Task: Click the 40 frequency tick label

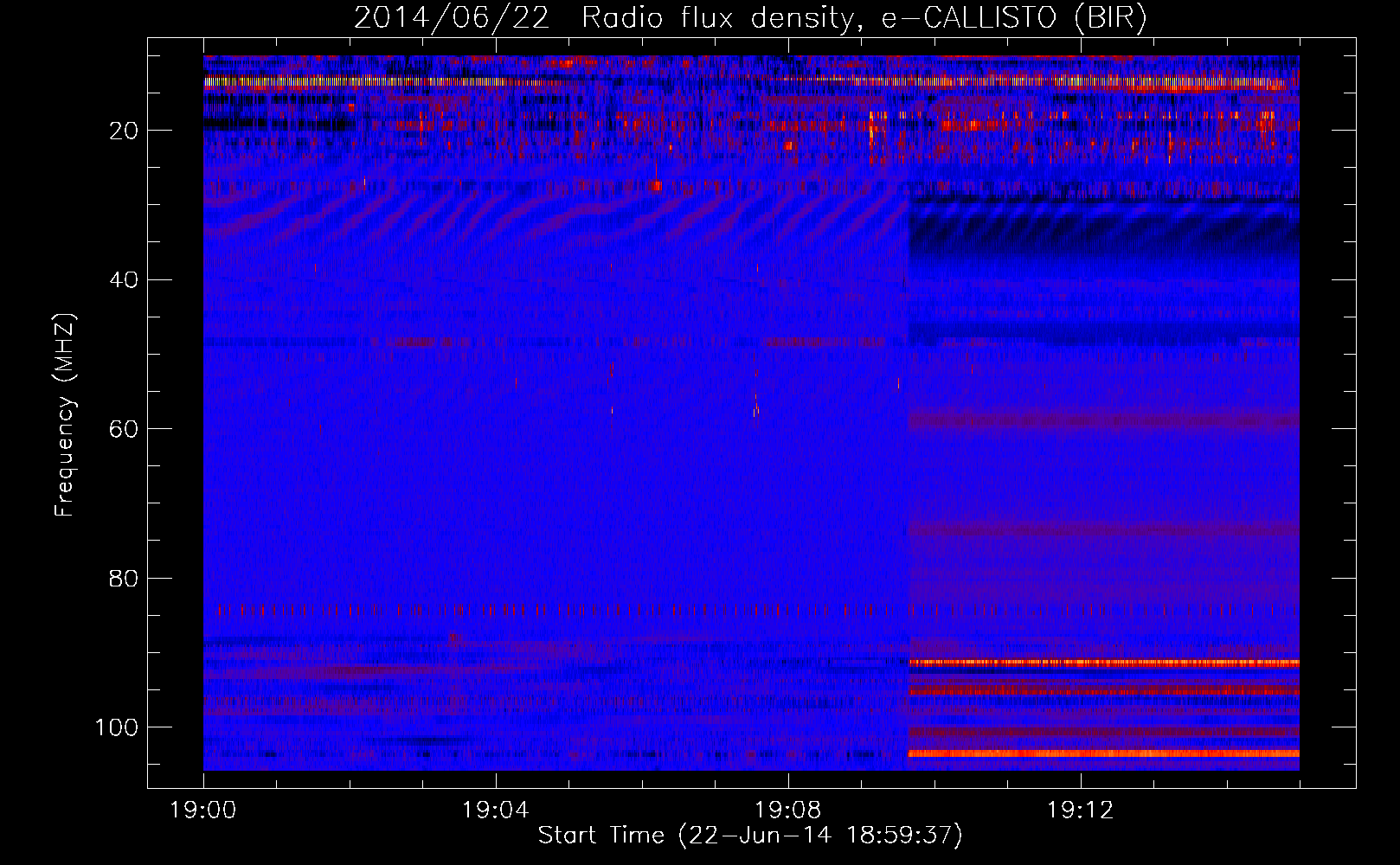Action: point(125,280)
